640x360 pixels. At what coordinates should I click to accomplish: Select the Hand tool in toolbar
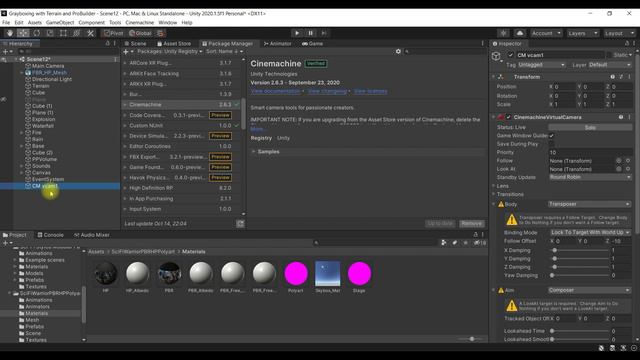(10, 33)
